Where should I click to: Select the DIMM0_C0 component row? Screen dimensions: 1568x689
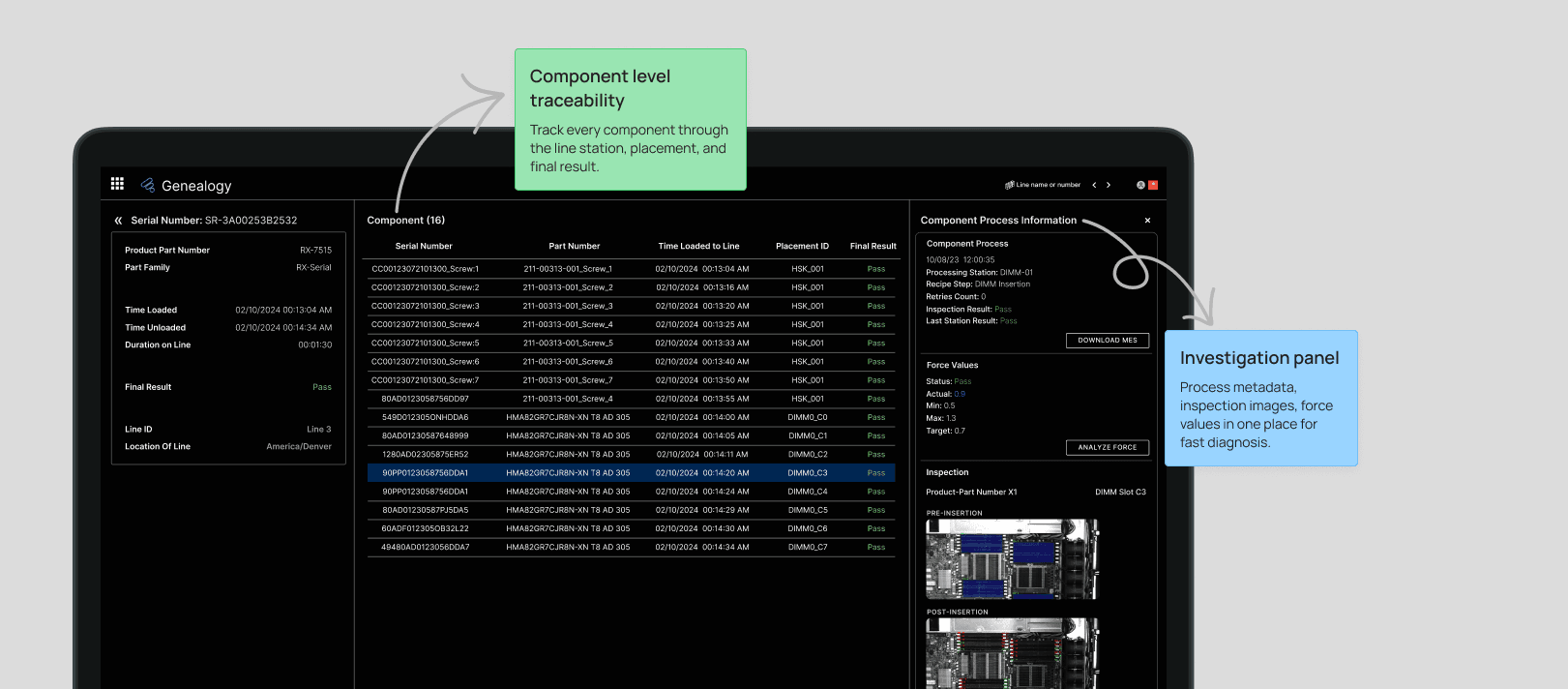(x=631, y=417)
